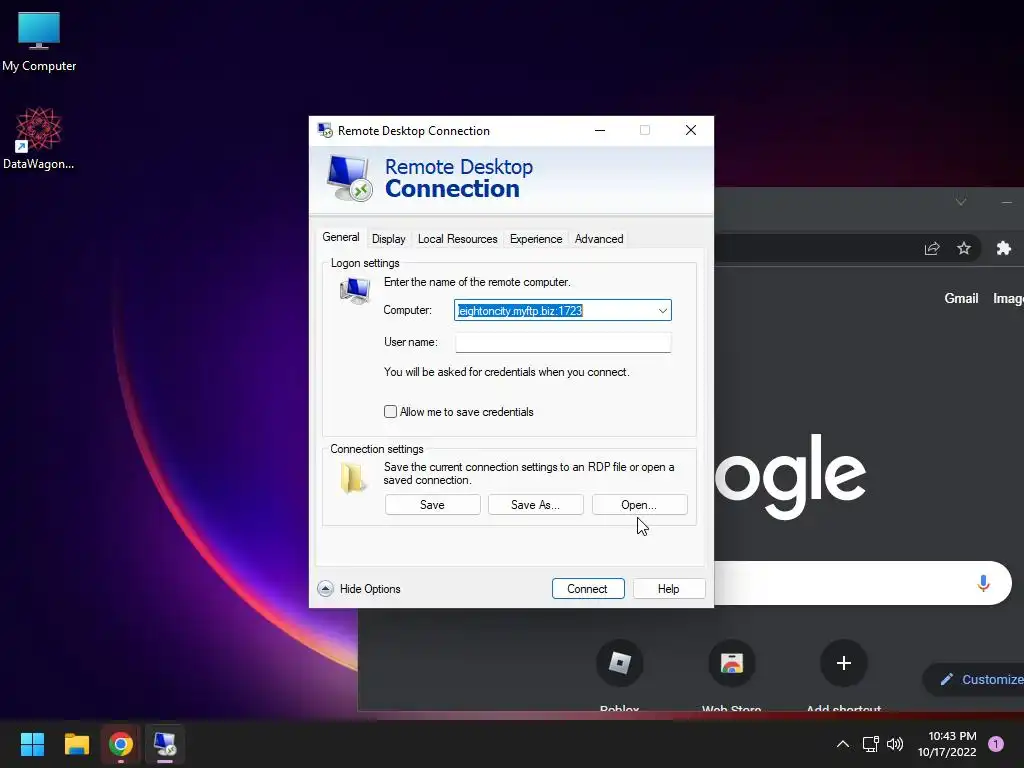
Task: Open Chrome extensions puzzle icon
Action: tap(1004, 248)
